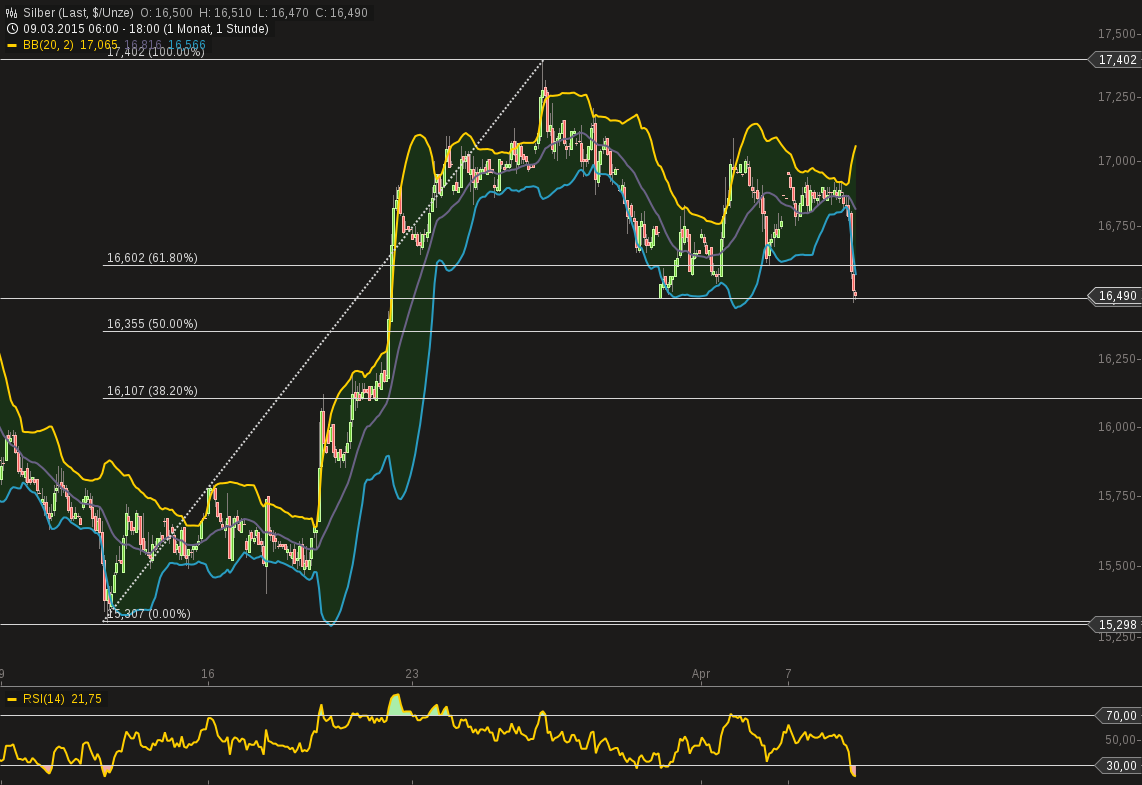Select the 61.80% Fibonacci level label
This screenshot has width=1142, height=785.
tap(152, 258)
